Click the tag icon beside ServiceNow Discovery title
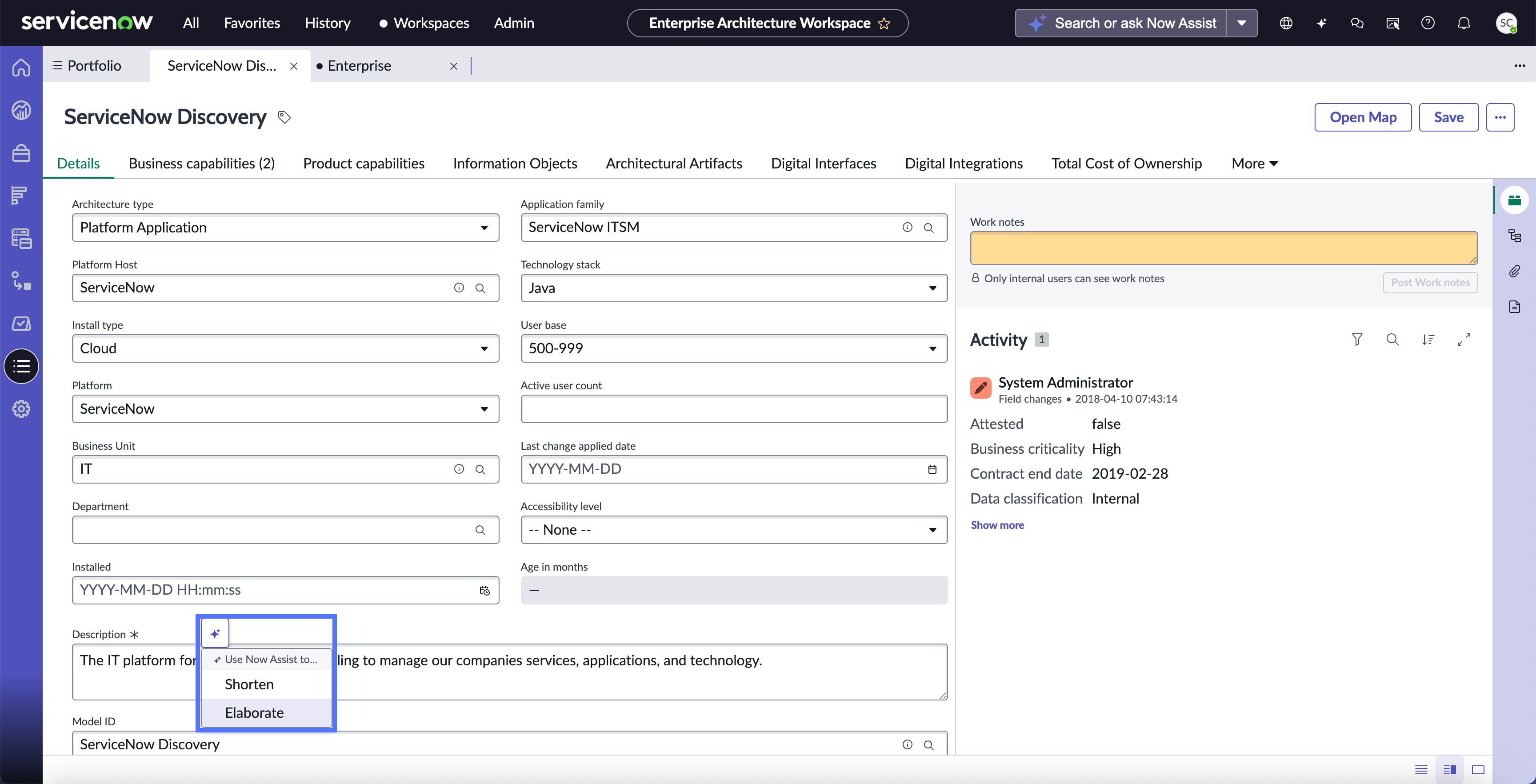 click(284, 117)
